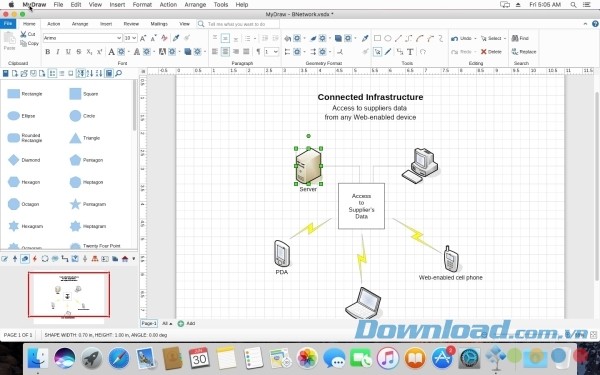Apply Superscript formatting
The width and height of the screenshot is (600, 375).
[x=99, y=51]
